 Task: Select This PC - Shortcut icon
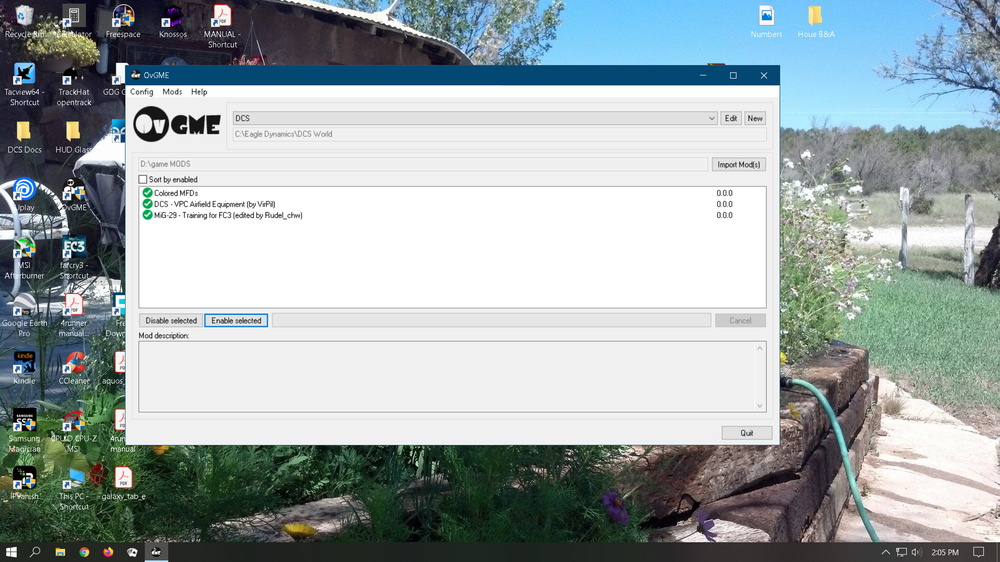pyautogui.click(x=74, y=488)
